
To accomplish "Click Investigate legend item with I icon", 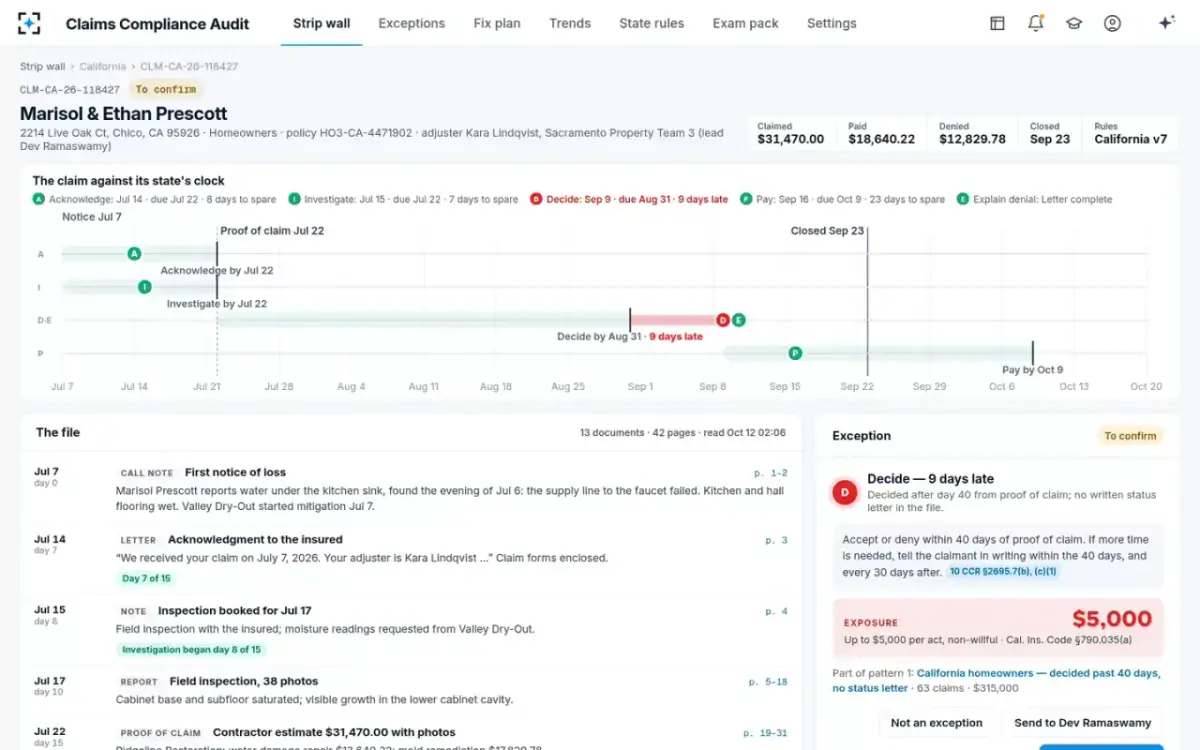I will coord(403,199).
